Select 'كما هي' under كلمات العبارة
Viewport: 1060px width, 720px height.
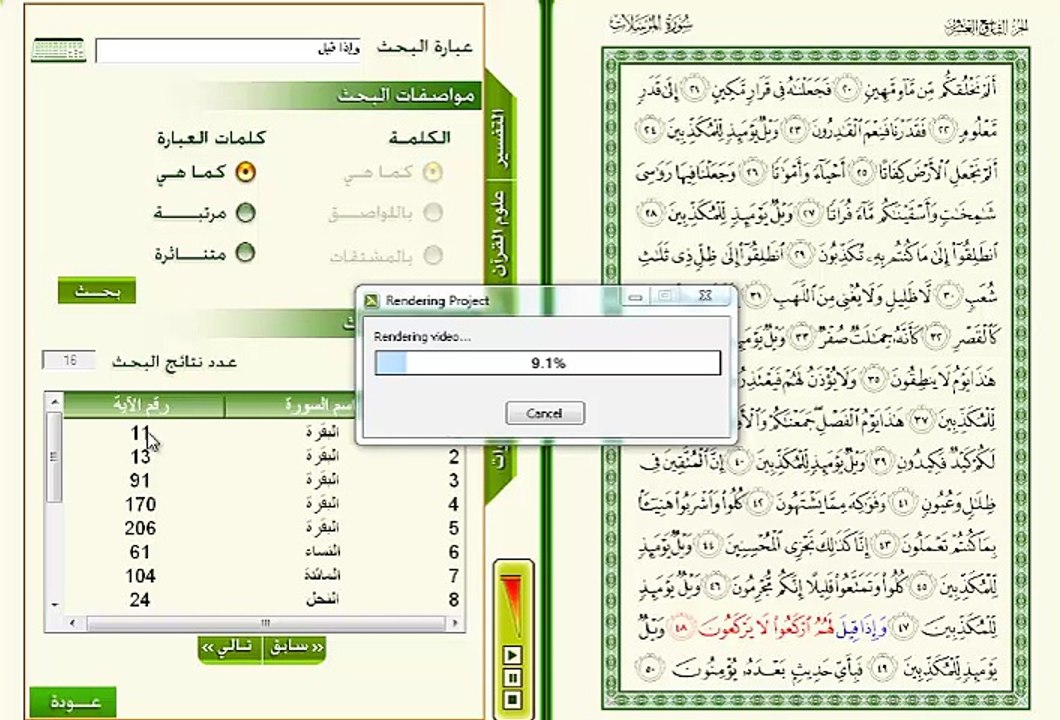point(245,172)
